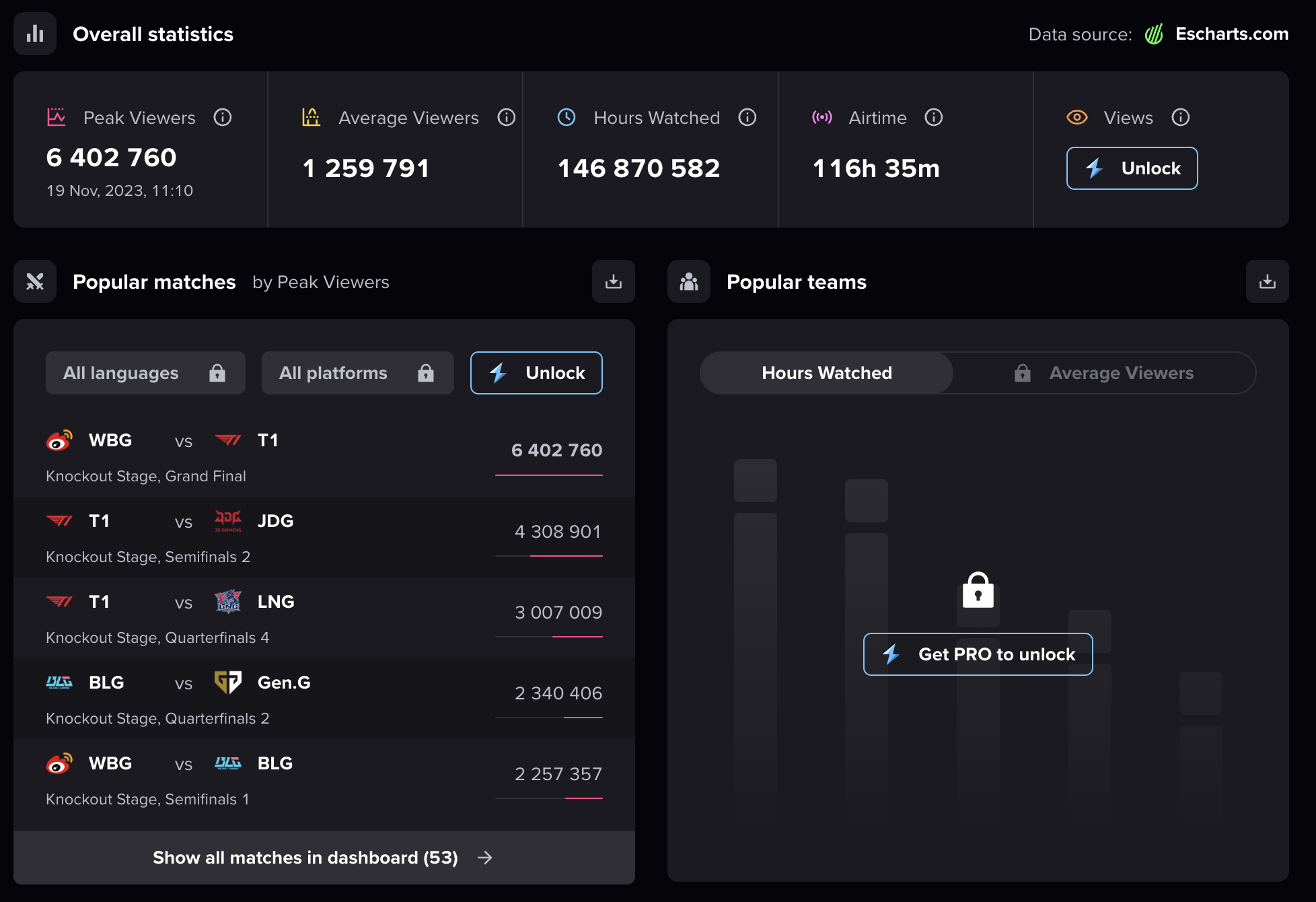
Task: Click Peak Viewers info icon
Action: [x=223, y=118]
